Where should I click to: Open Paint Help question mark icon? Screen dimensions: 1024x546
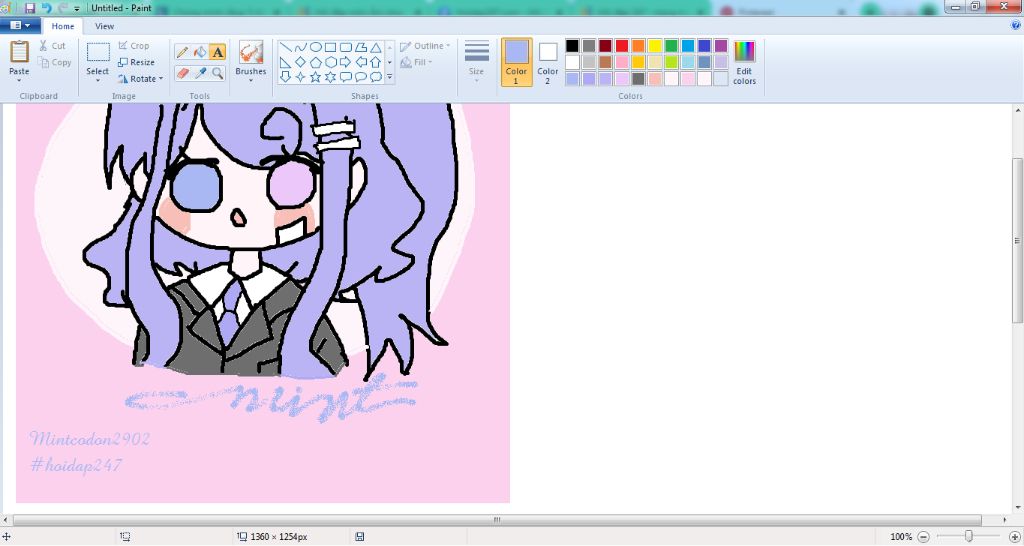point(1016,25)
